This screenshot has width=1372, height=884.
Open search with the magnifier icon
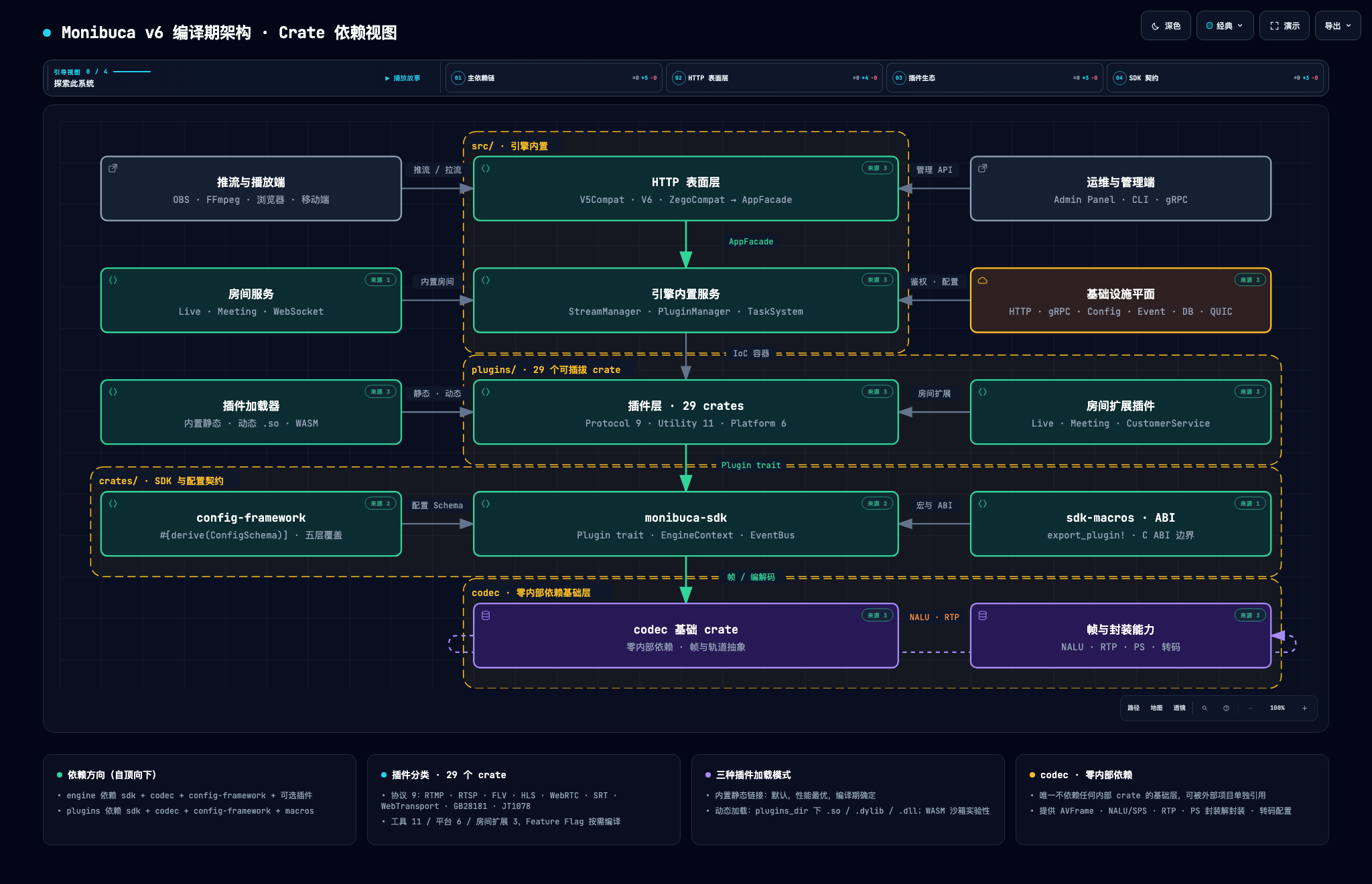click(1205, 708)
